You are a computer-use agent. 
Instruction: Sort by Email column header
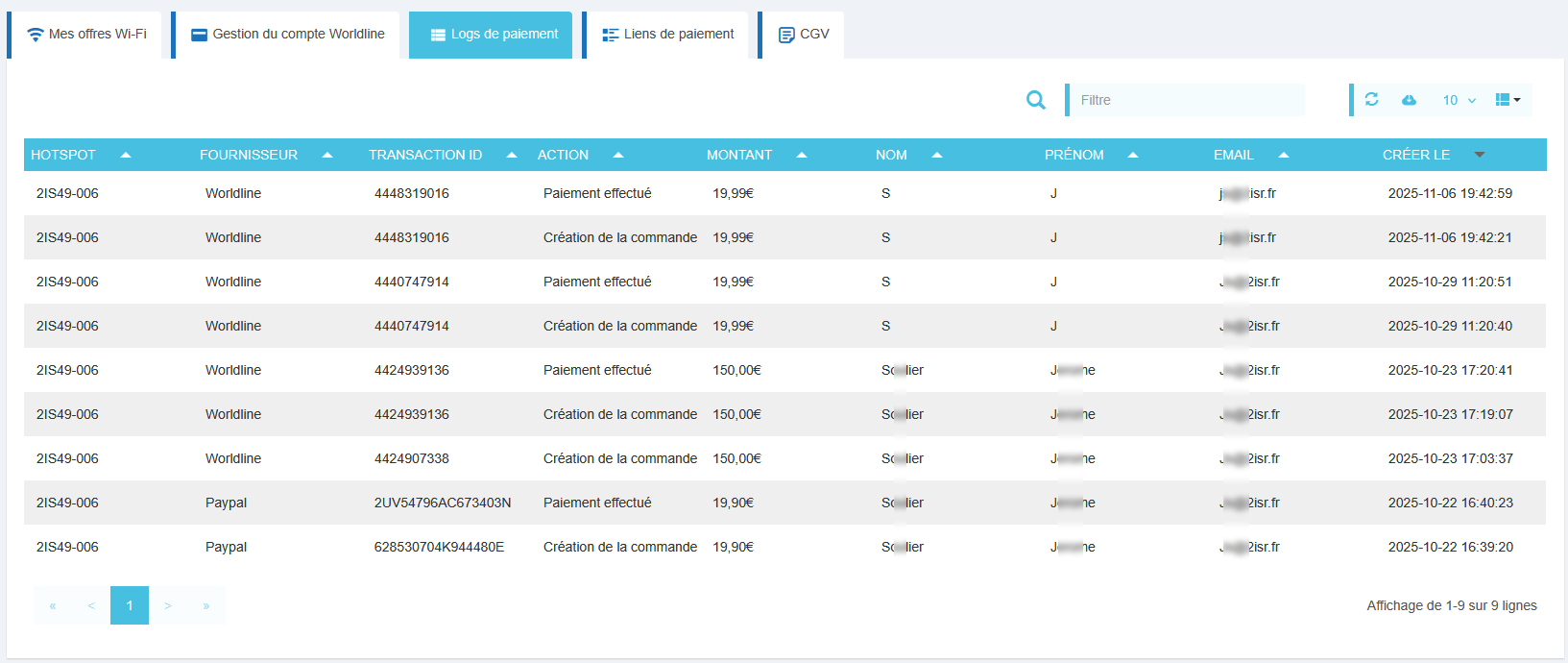[1234, 155]
